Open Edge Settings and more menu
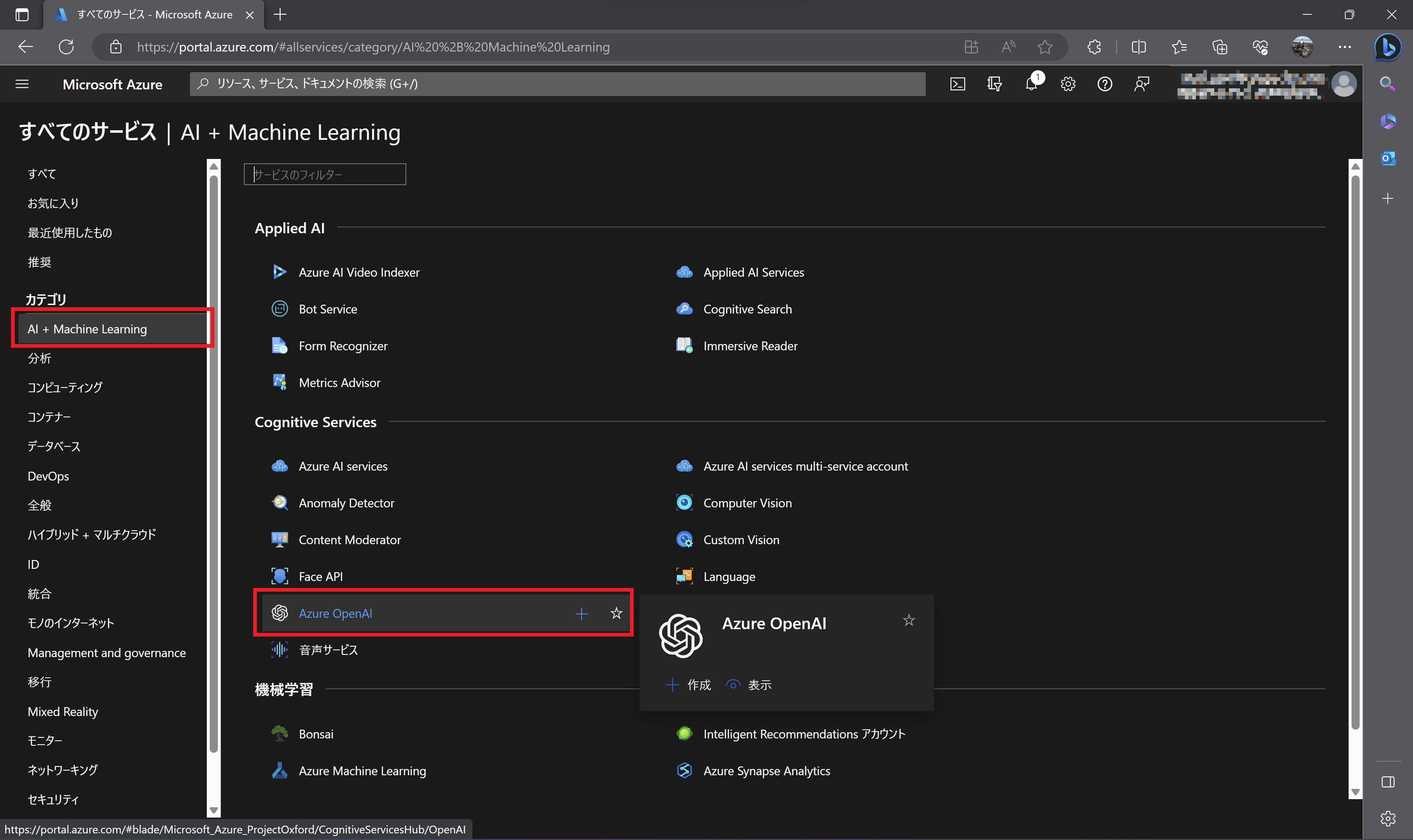The height and width of the screenshot is (840, 1413). coord(1345,47)
